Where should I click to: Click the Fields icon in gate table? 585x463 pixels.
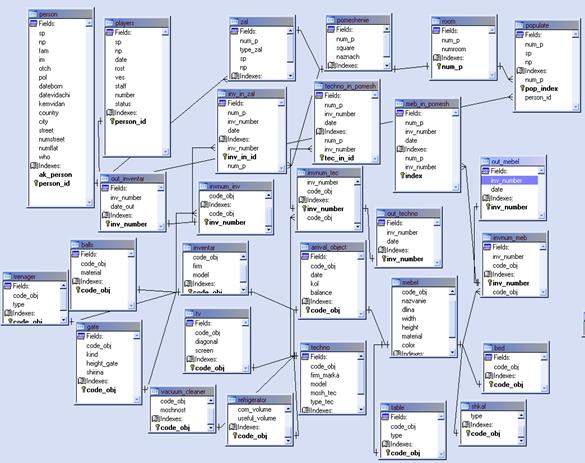(81, 336)
